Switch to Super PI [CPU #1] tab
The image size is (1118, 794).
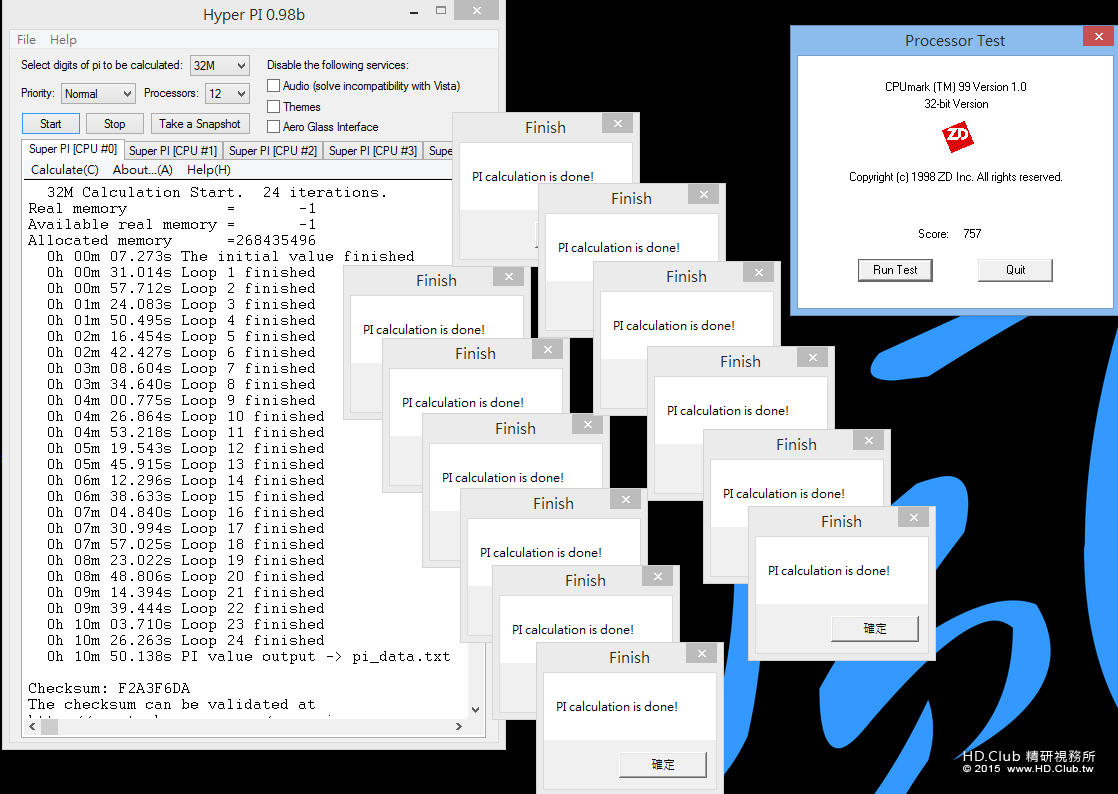173,150
